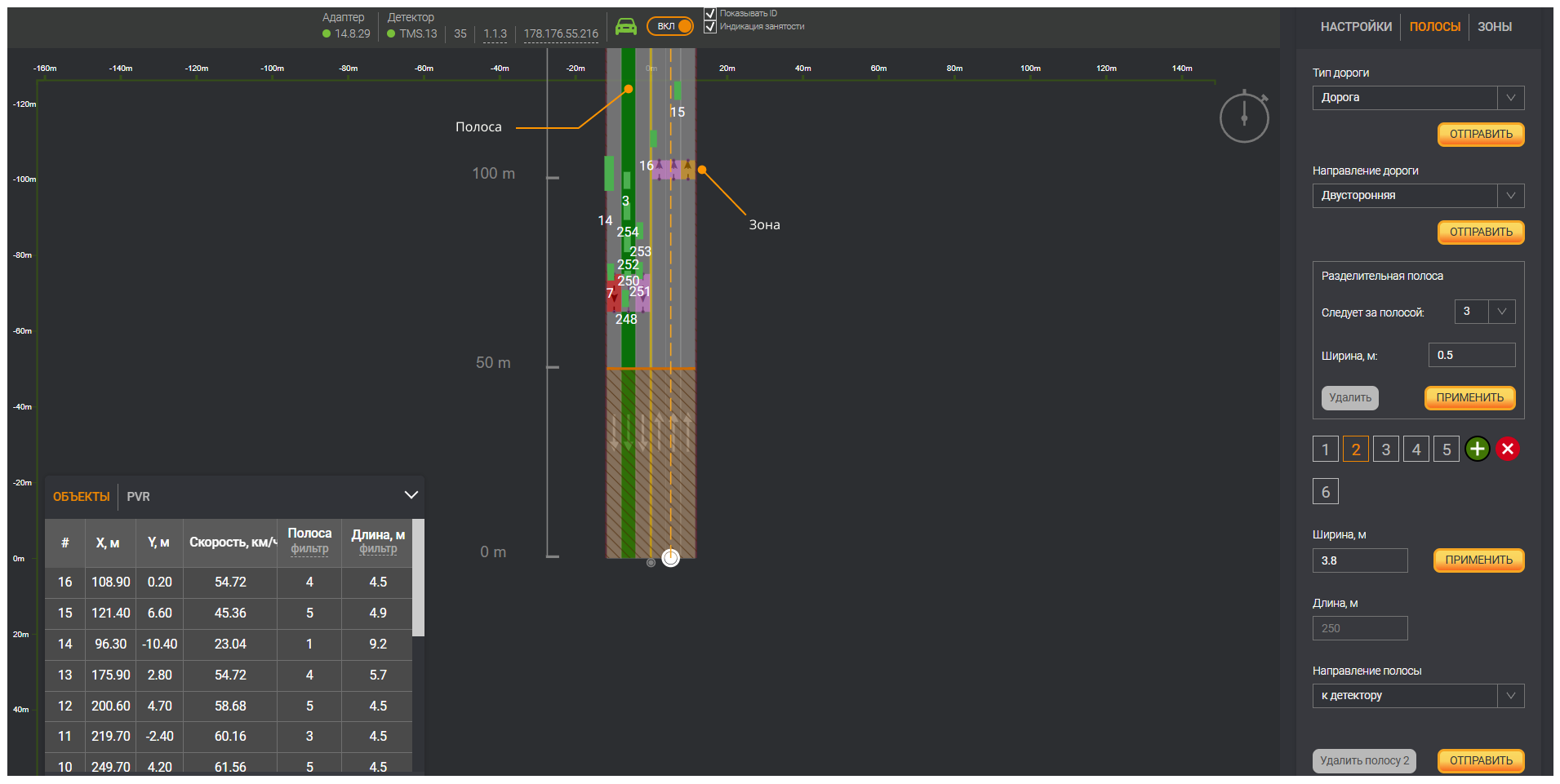Image resolution: width=1560 pixels, height=784 pixels.
Task: Click the stopwatch timer icon
Action: click(1244, 117)
